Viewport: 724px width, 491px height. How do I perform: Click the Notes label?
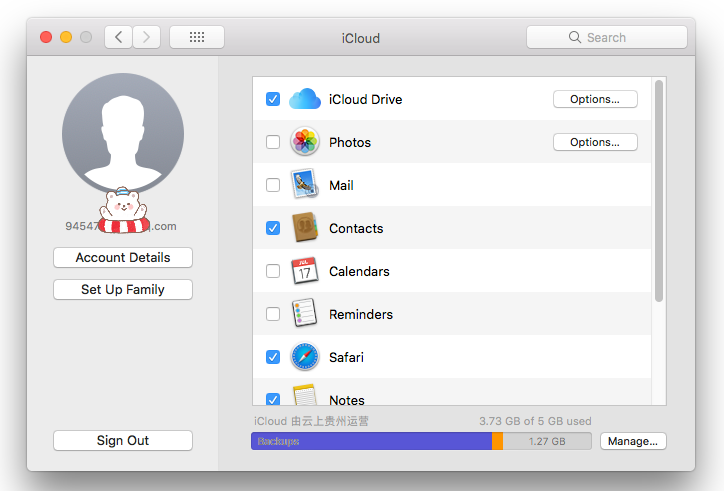coord(347,400)
